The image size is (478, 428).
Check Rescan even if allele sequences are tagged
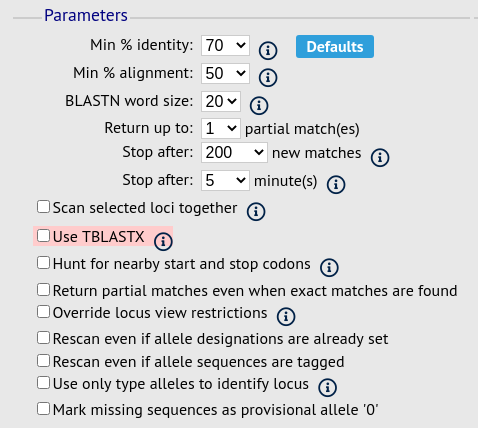pos(43,361)
